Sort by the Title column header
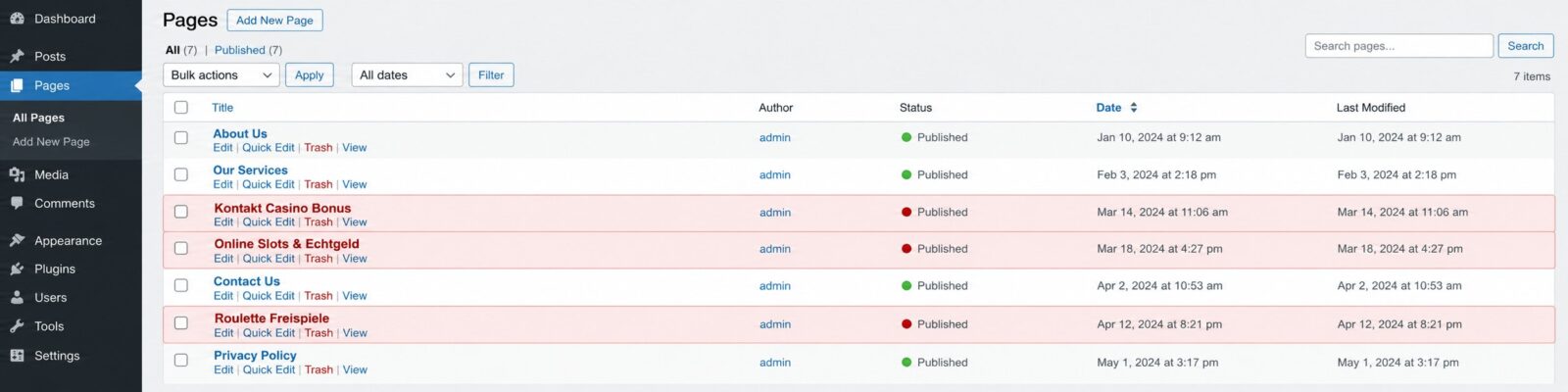 click(x=222, y=108)
